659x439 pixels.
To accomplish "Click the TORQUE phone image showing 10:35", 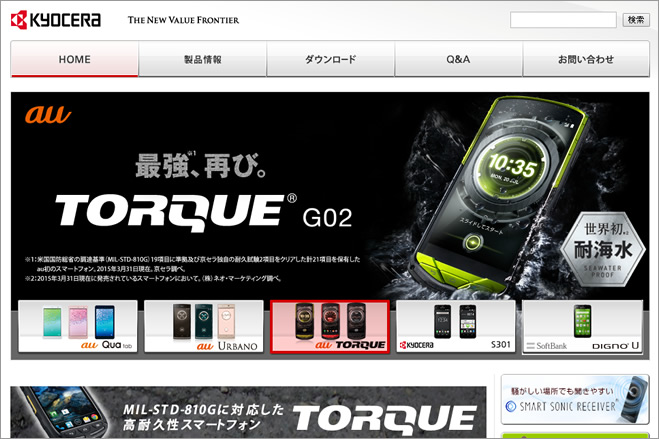I will point(500,197).
